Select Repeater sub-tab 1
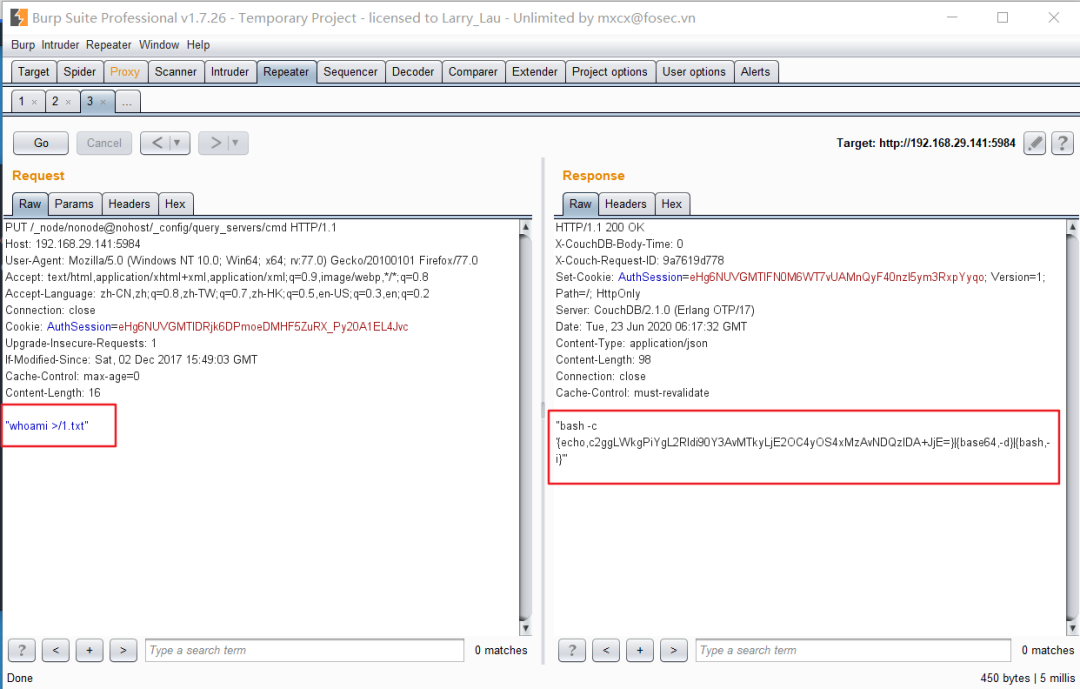This screenshot has height=689, width=1080. point(22,101)
